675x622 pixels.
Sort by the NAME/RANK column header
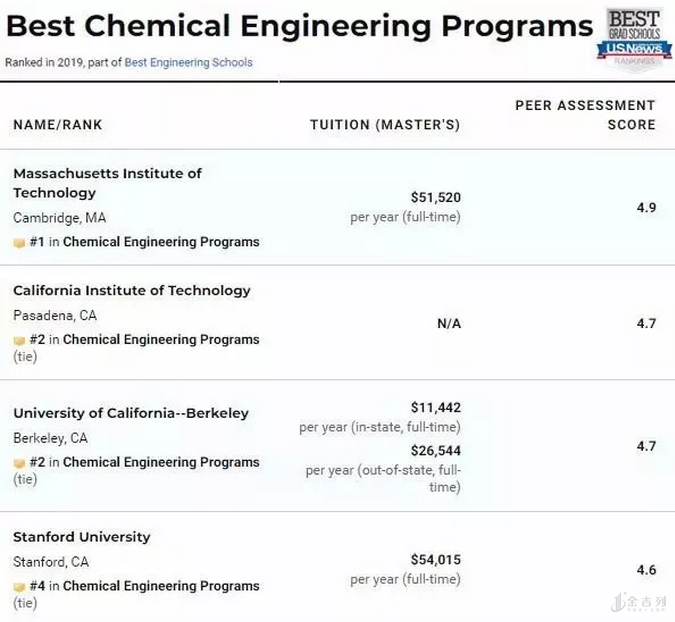[x=58, y=125]
